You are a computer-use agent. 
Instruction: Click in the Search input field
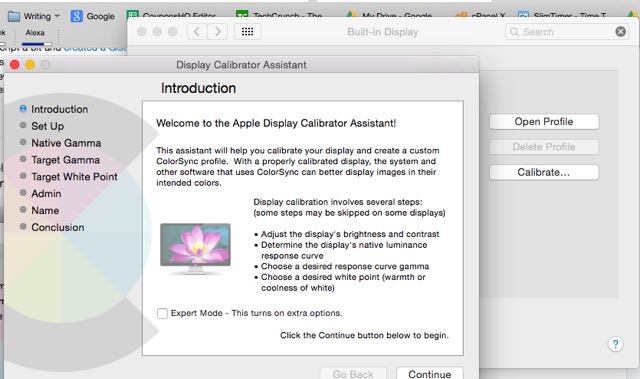click(x=567, y=31)
